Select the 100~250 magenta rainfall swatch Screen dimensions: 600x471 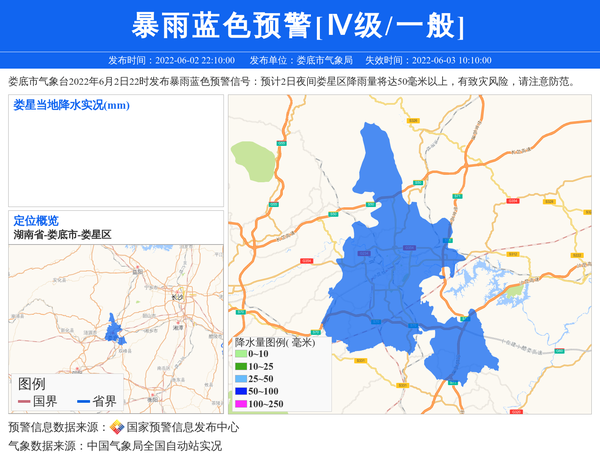pos(240,404)
